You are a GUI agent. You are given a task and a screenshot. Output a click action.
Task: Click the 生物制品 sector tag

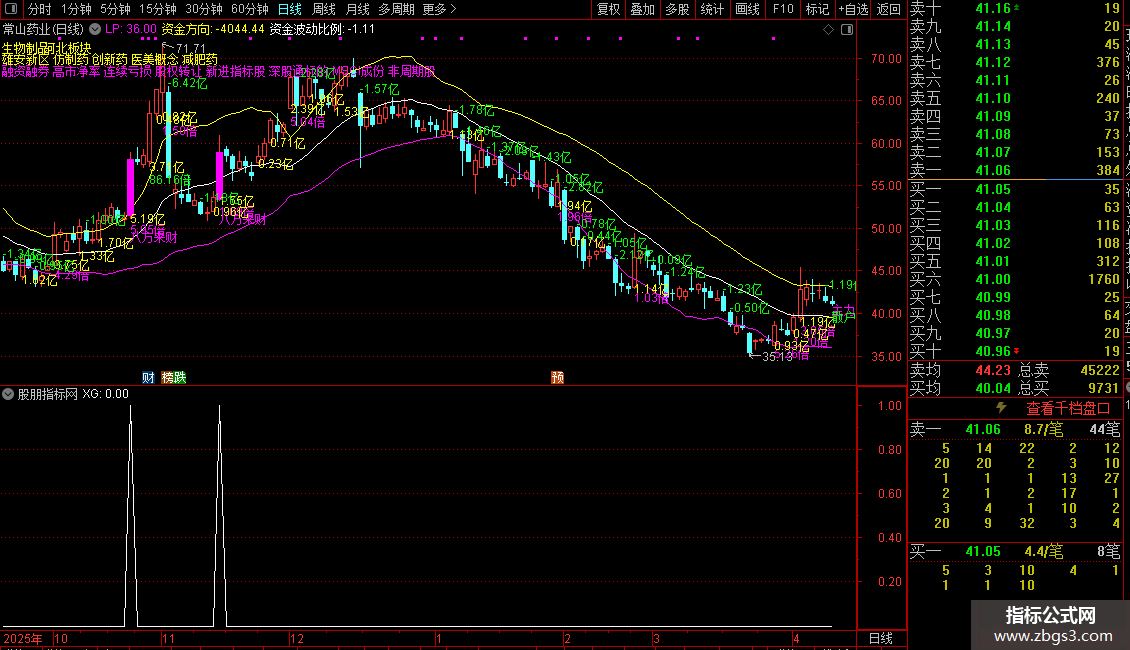click(x=25, y=48)
